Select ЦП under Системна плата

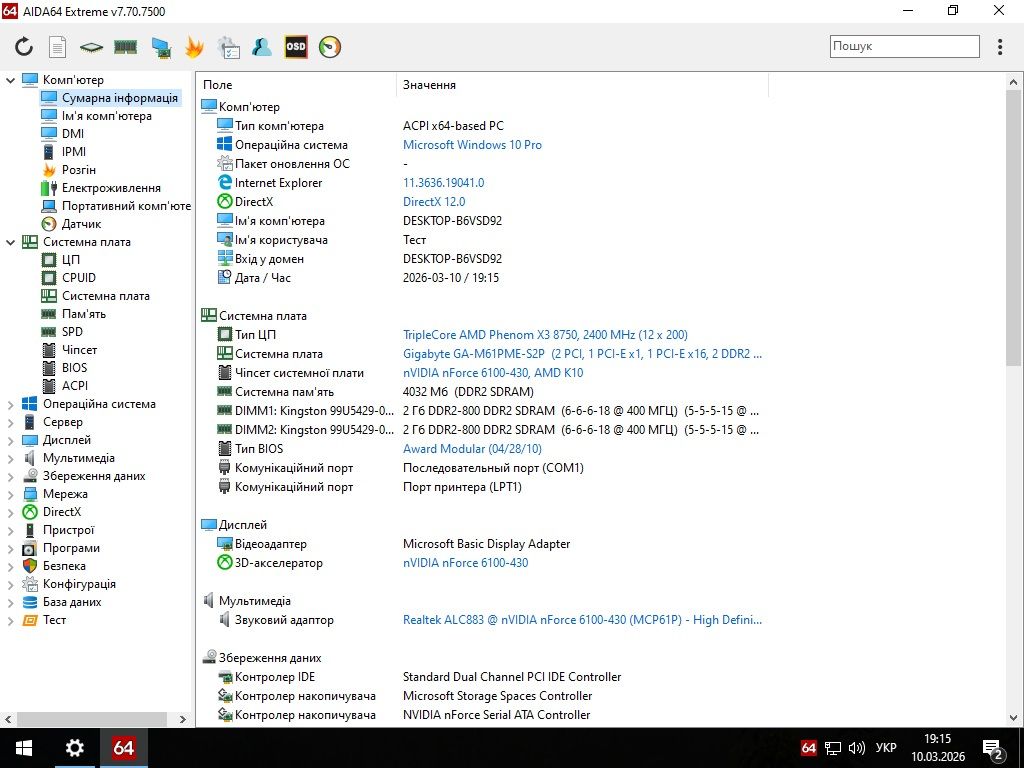[71, 260]
